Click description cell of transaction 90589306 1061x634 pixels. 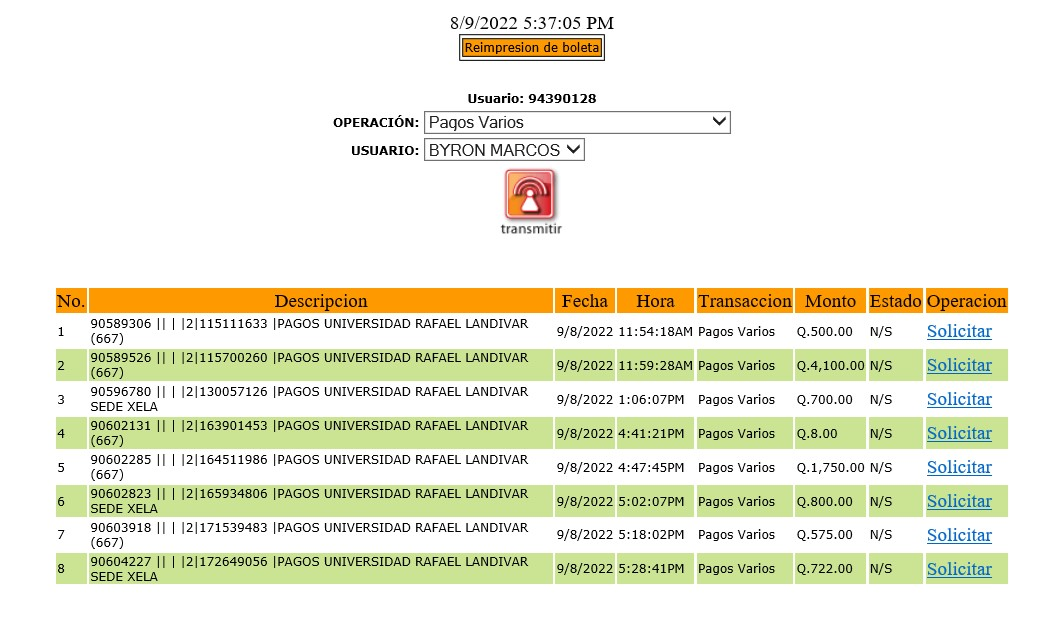[310, 331]
